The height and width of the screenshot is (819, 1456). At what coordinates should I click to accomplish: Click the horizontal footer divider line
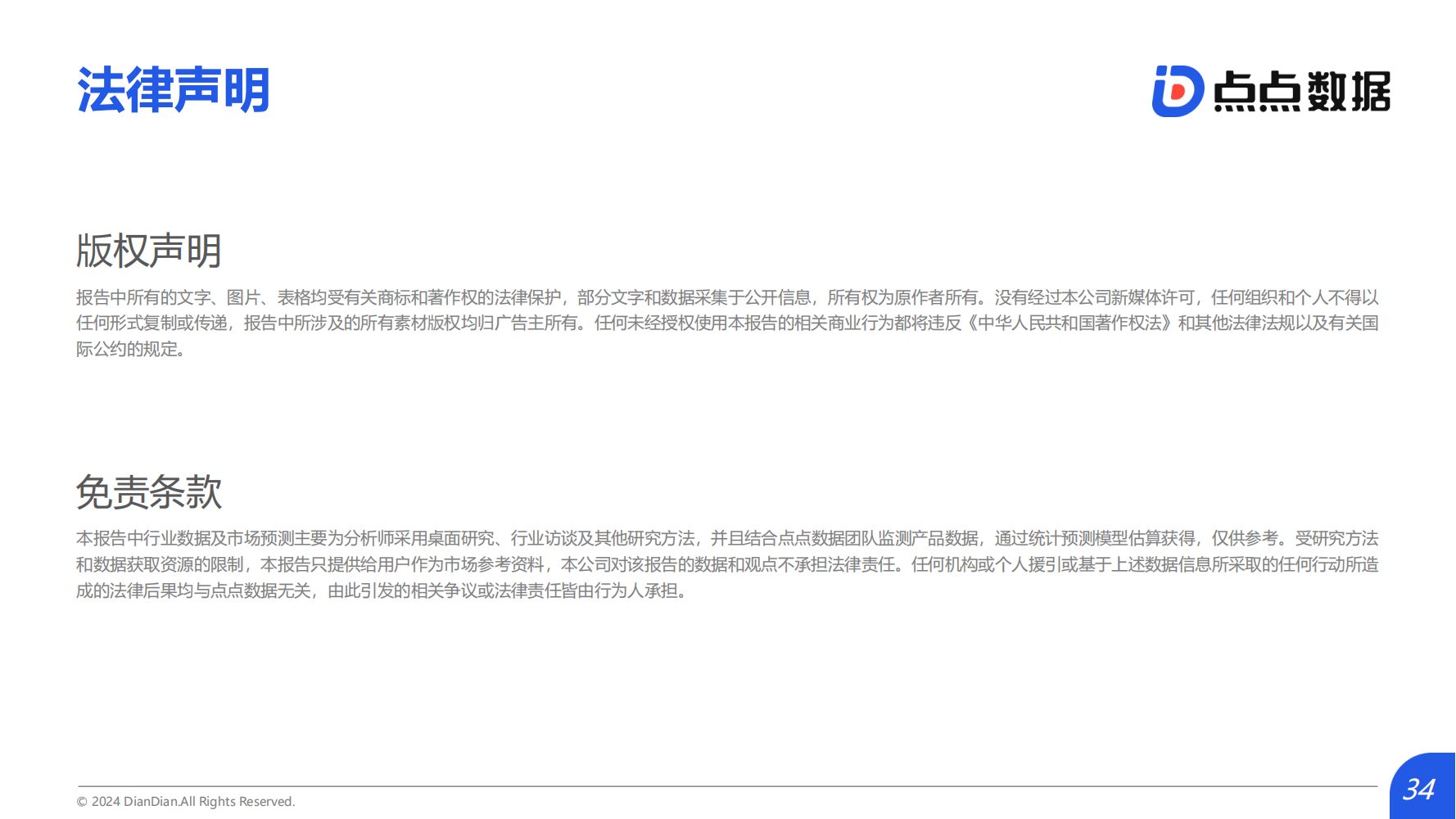pos(727,786)
